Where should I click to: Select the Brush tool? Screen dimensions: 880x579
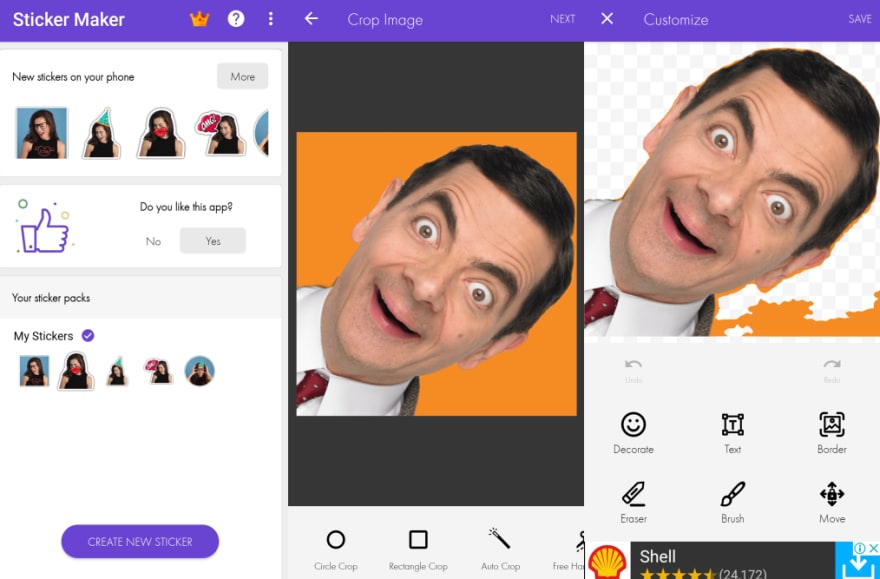pyautogui.click(x=732, y=502)
